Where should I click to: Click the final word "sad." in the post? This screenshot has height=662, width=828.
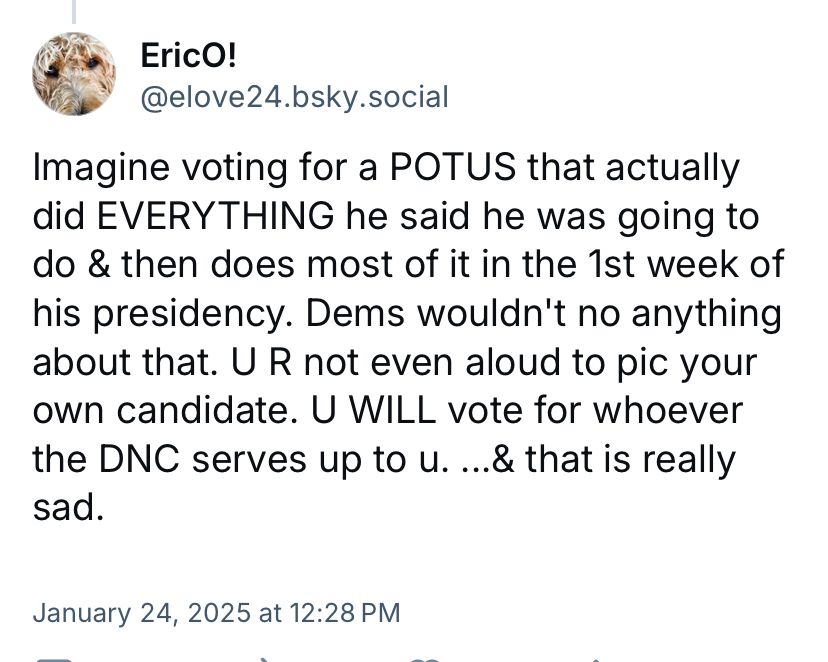[69, 508]
